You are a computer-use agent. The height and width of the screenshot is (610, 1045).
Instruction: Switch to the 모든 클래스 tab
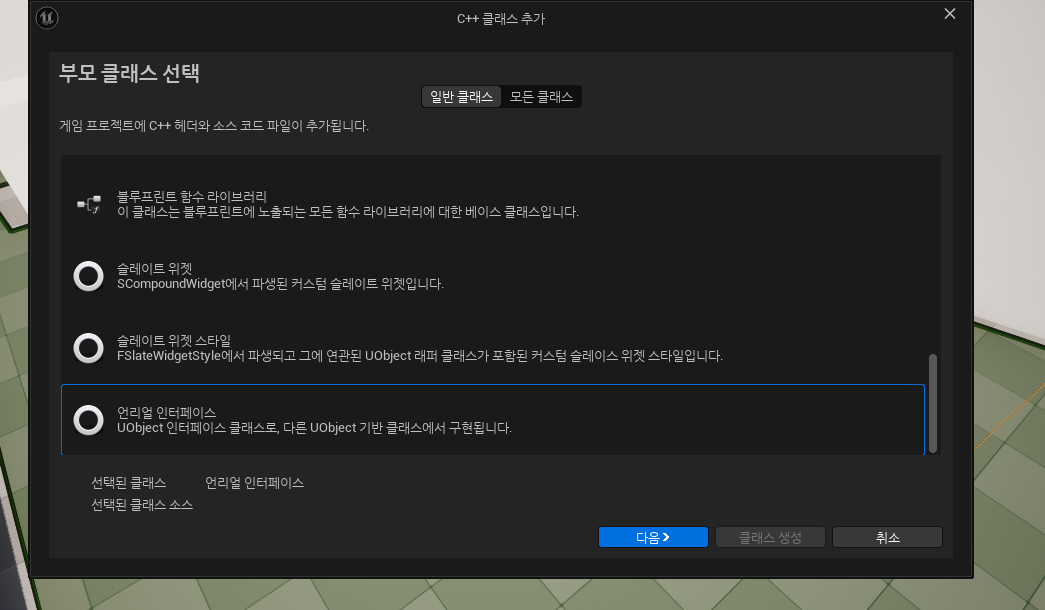tap(541, 97)
